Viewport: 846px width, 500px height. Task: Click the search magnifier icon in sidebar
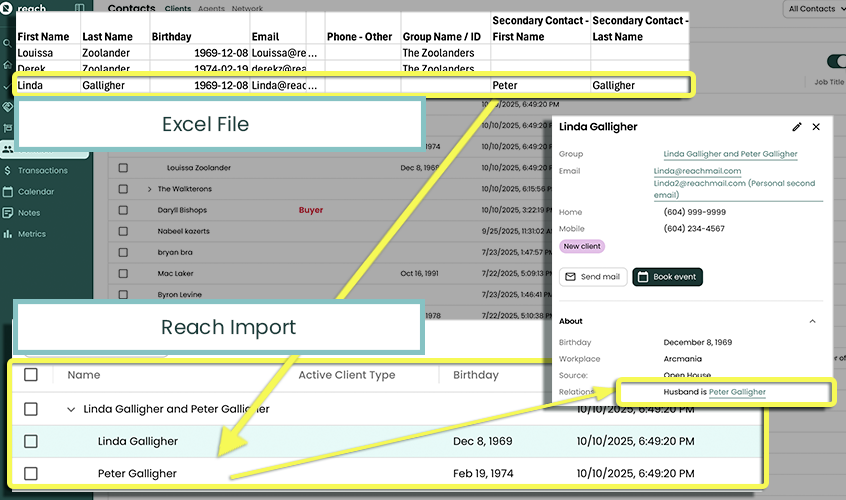[x=8, y=43]
